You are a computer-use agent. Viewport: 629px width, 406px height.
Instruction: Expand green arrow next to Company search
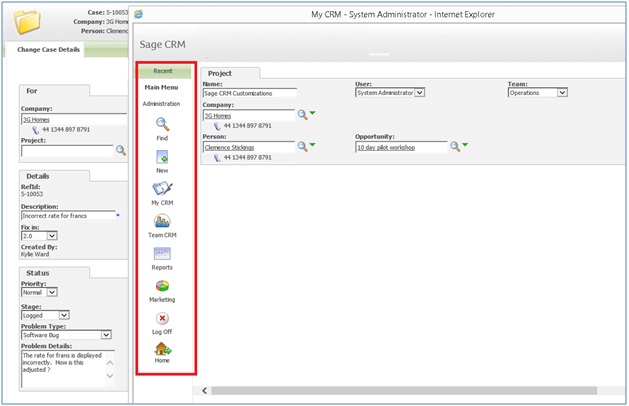coord(312,113)
